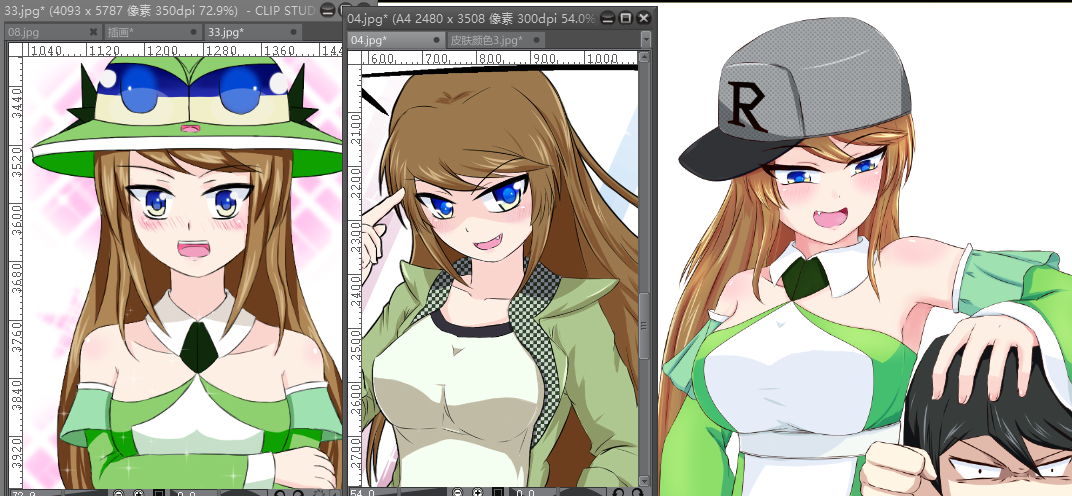Click the unsaved dot on 04.jpg* tab
Viewport: 1072px width, 496px height.
click(437, 40)
